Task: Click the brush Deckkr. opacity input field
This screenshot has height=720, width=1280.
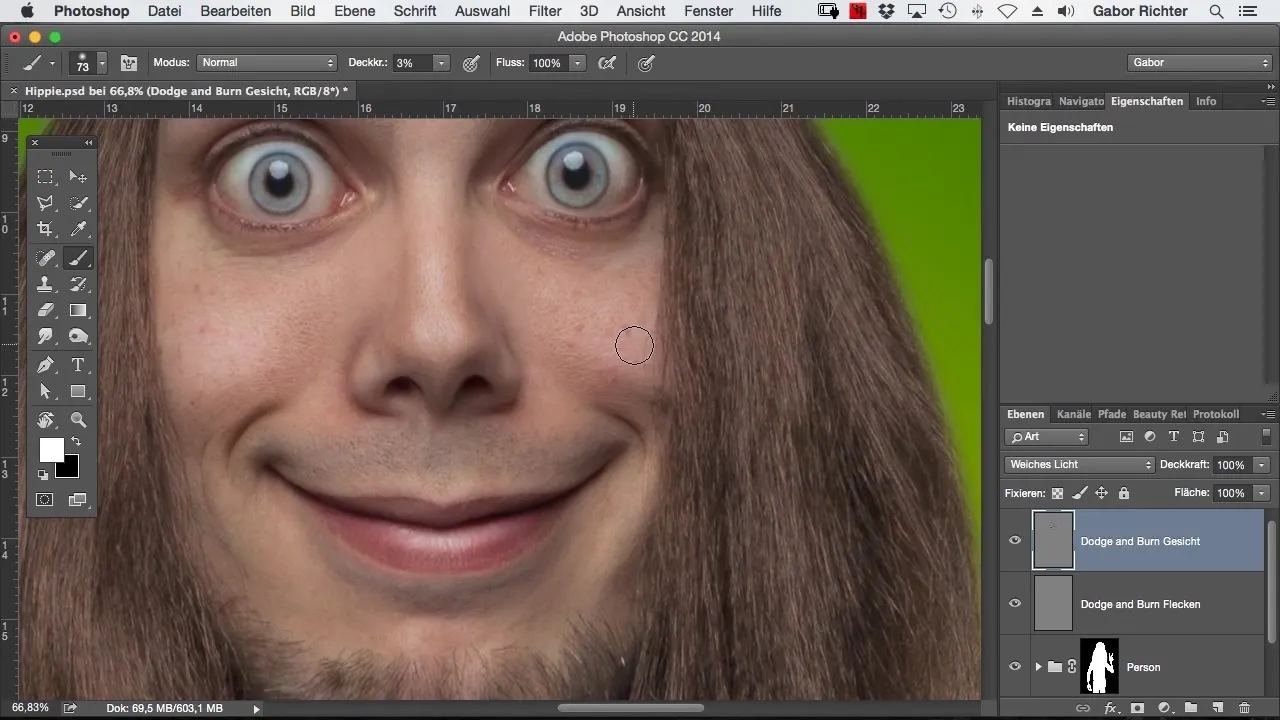Action: (x=411, y=63)
